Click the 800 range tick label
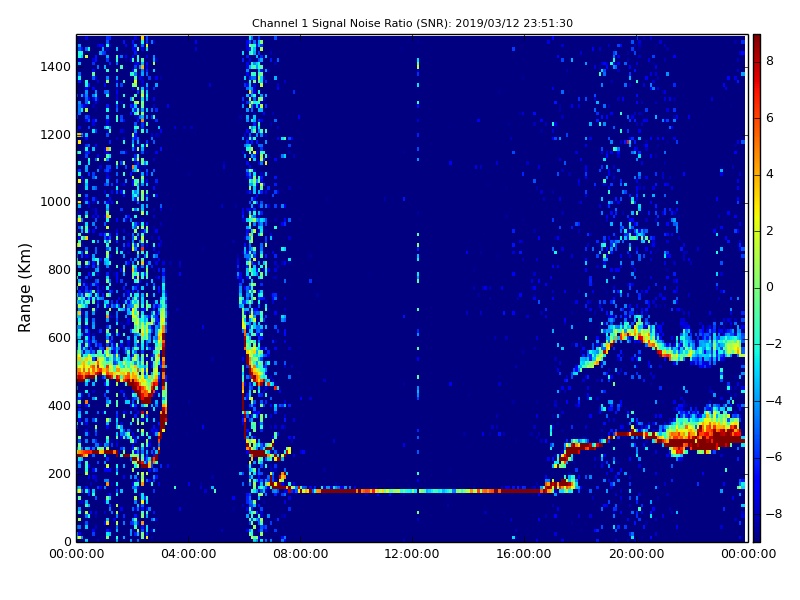 [x=59, y=270]
